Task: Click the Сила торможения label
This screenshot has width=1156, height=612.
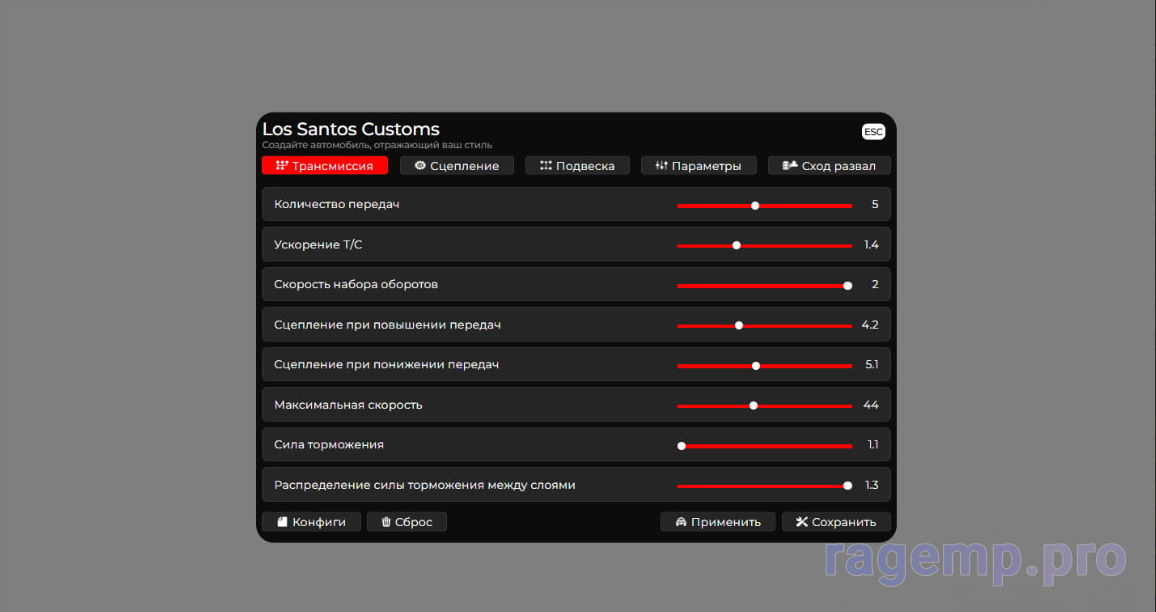Action: coord(329,445)
